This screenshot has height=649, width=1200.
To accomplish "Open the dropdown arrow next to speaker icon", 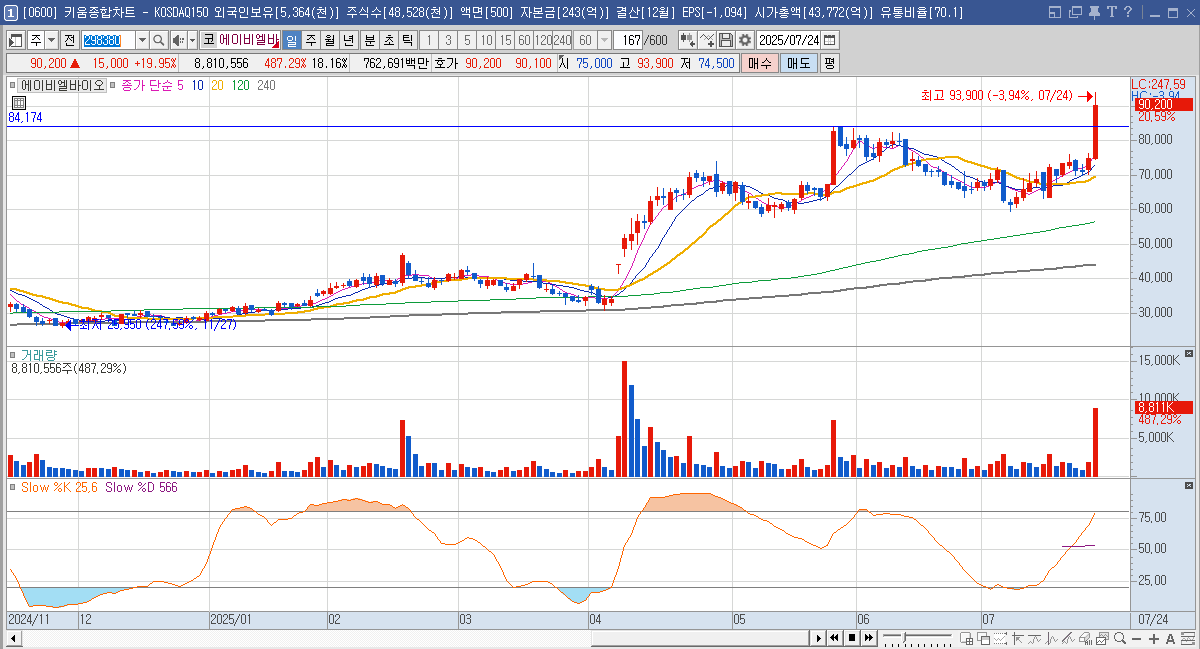I will (x=192, y=40).
